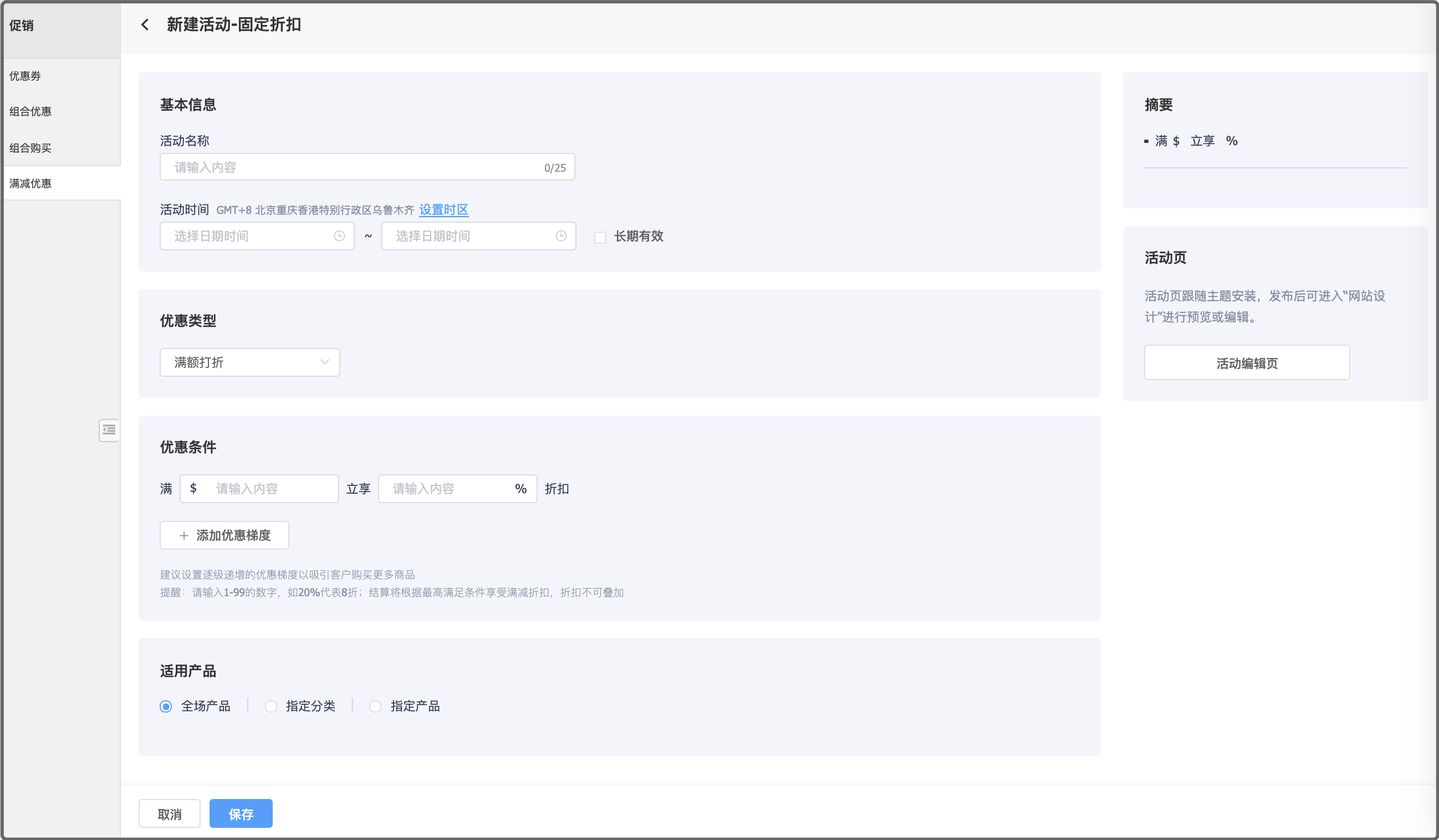1439x840 pixels.
Task: Expand the 满额打折 dropdown
Action: click(249, 362)
